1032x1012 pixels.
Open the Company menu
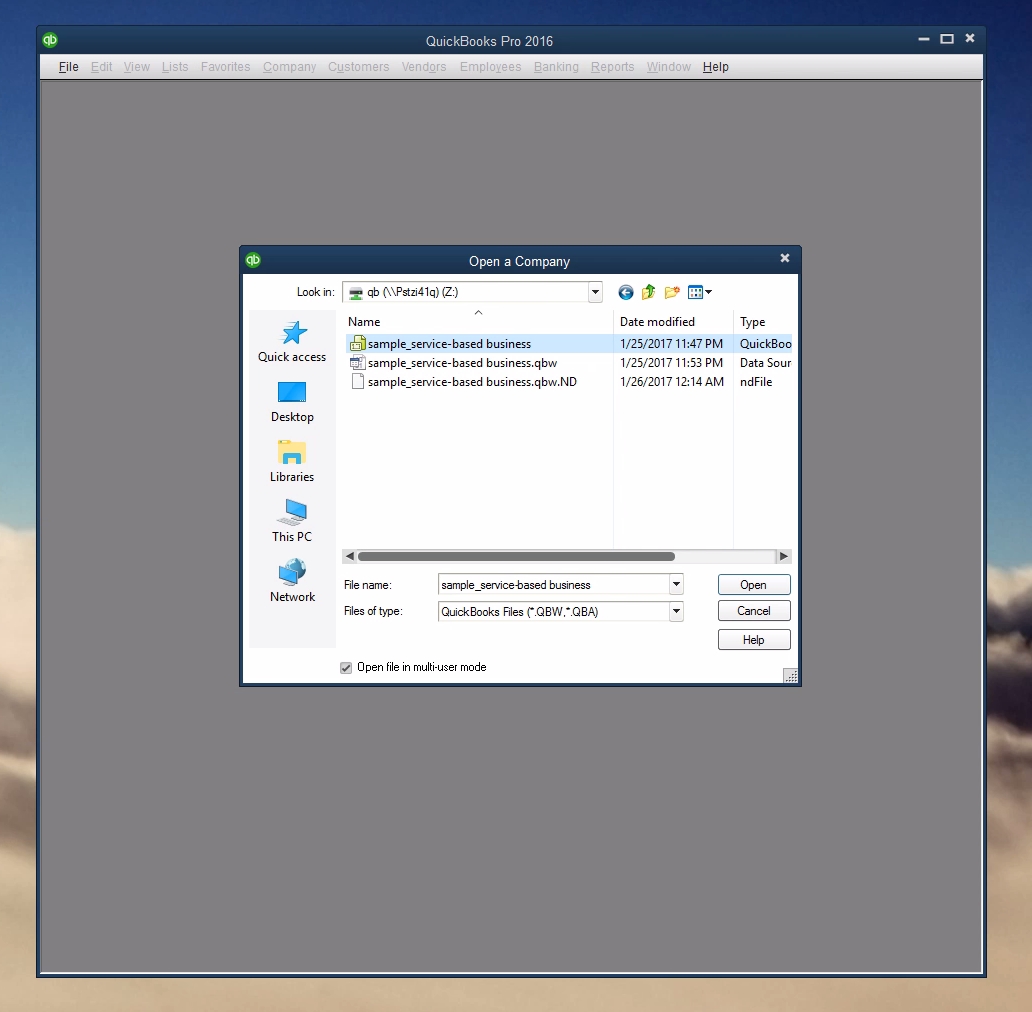point(290,67)
